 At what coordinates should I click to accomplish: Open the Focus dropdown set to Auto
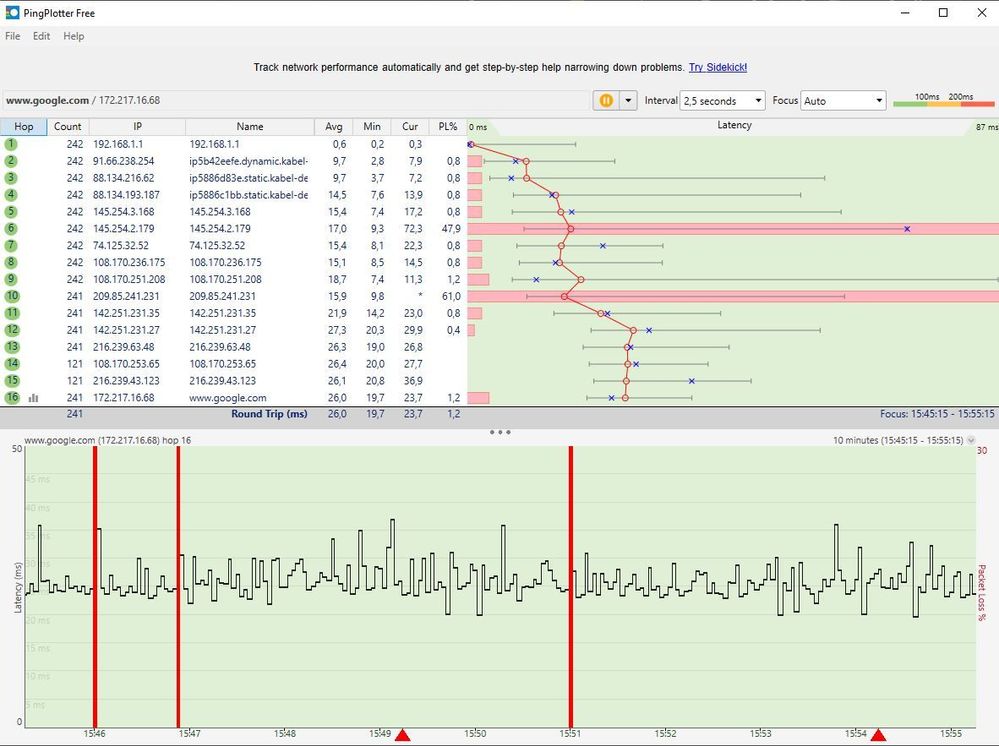[x=843, y=101]
